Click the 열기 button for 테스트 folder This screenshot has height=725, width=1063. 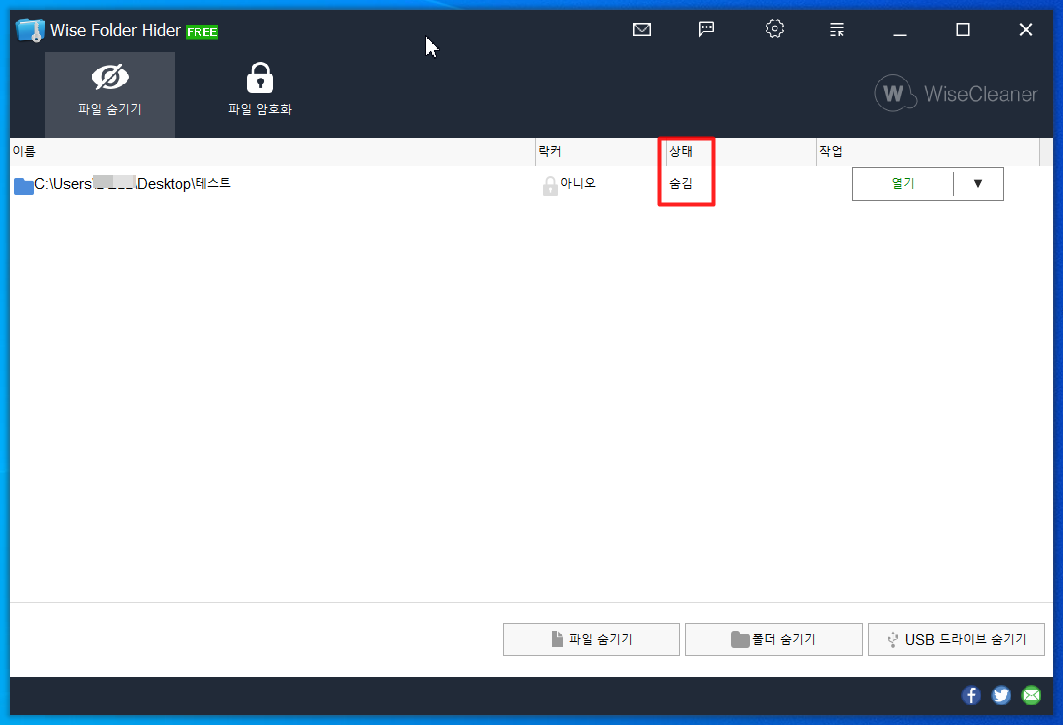[902, 184]
